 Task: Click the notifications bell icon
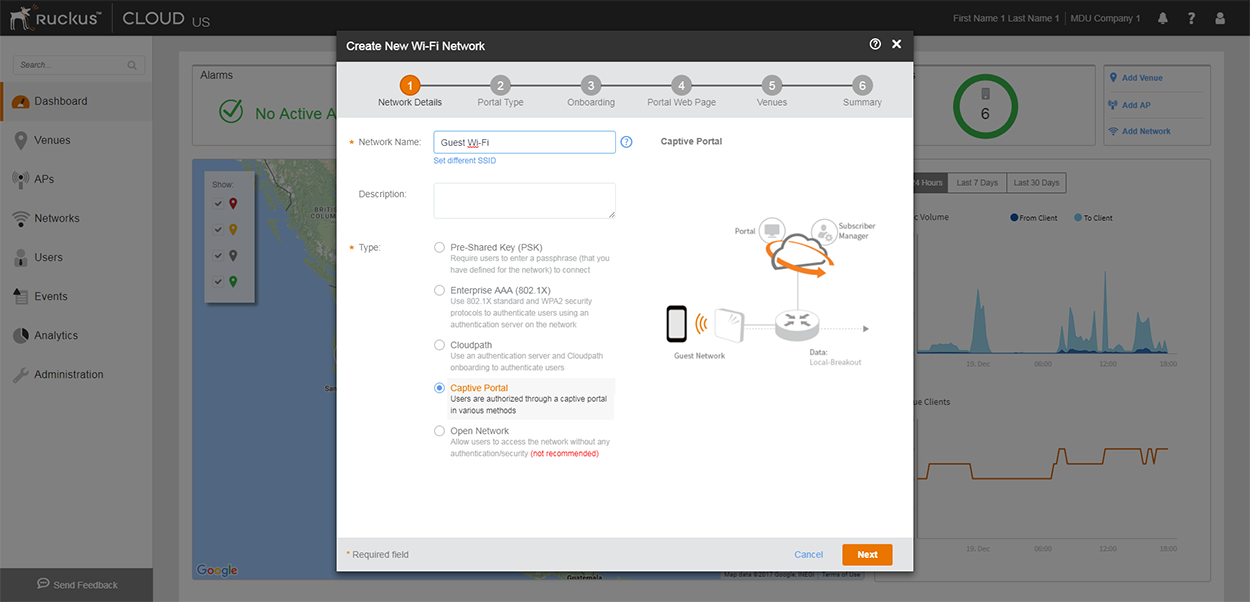pyautogui.click(x=1163, y=18)
